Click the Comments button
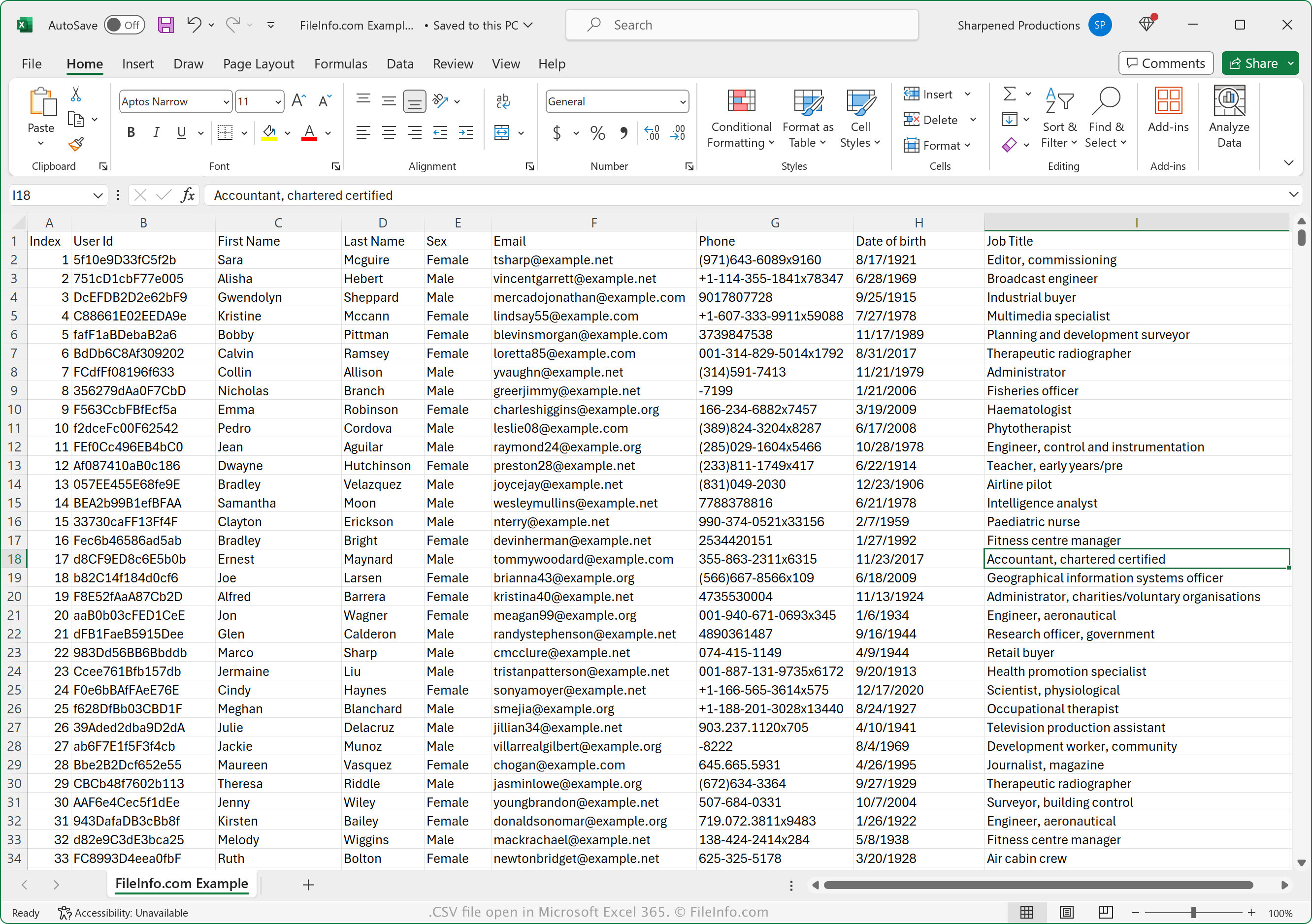The image size is (1312, 924). (1164, 62)
